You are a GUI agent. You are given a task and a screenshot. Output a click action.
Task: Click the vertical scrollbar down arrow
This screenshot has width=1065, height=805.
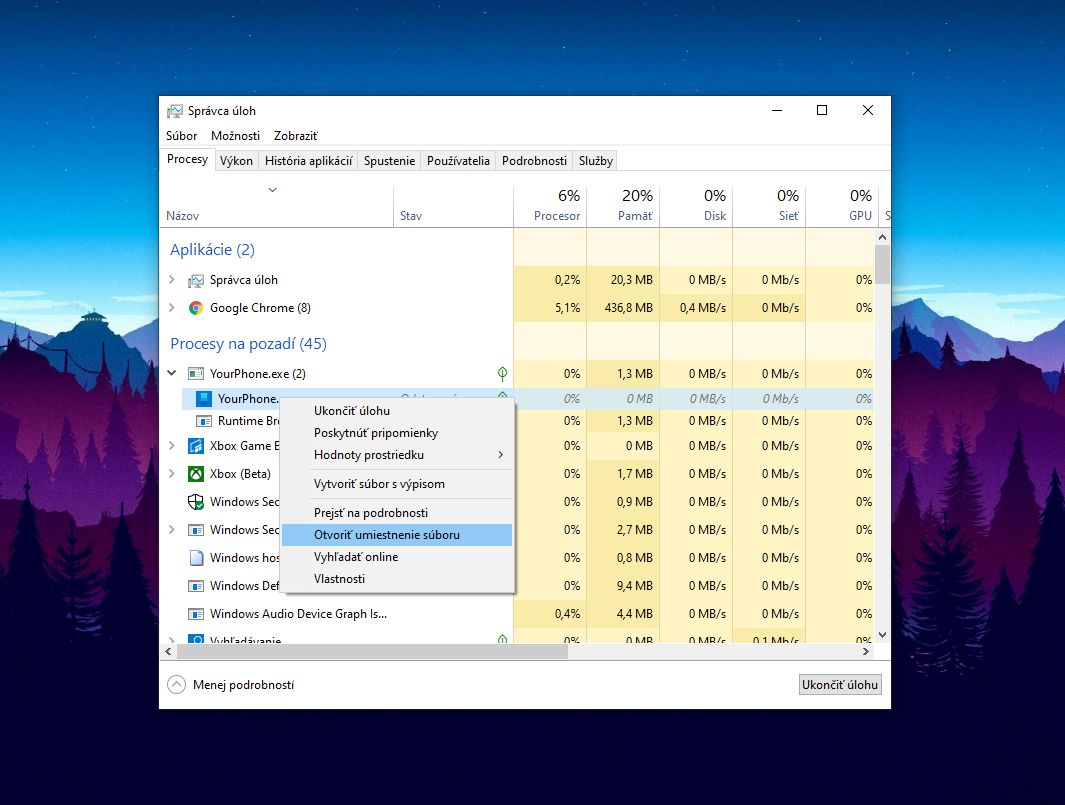882,635
